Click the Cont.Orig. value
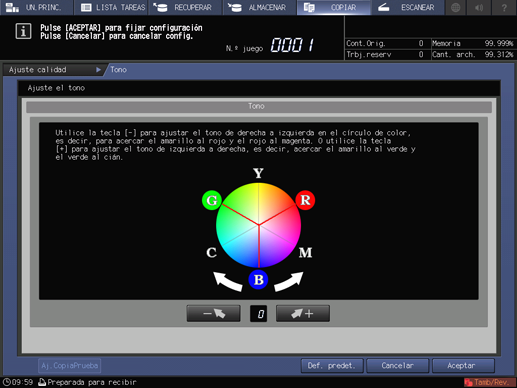 point(421,43)
